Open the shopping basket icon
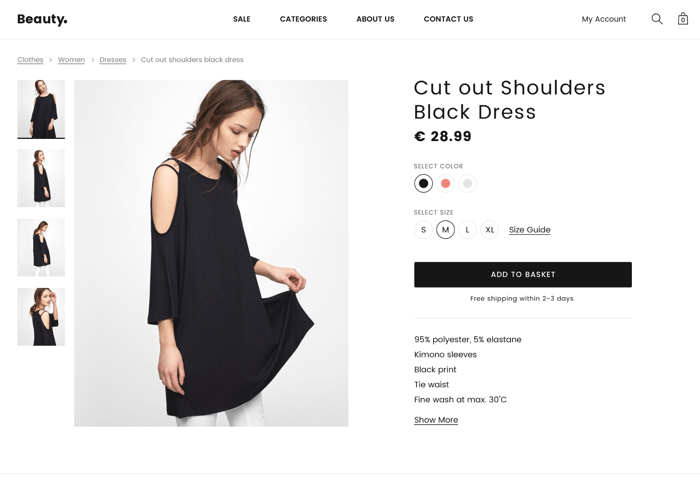Image resolution: width=700 pixels, height=500 pixels. click(683, 19)
